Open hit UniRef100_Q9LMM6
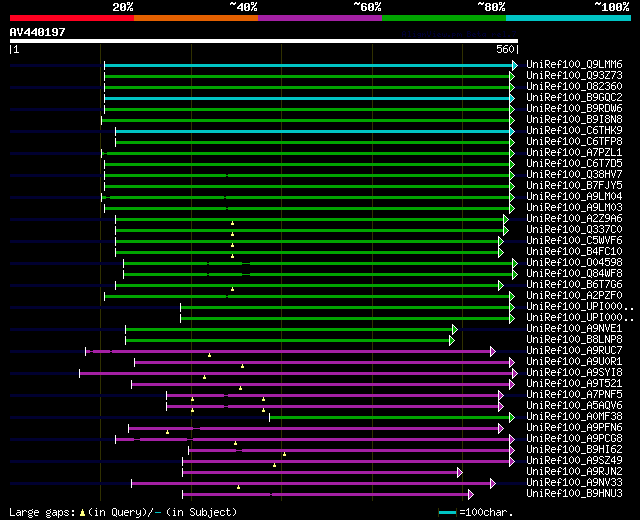640x520 pixels. 574,64
